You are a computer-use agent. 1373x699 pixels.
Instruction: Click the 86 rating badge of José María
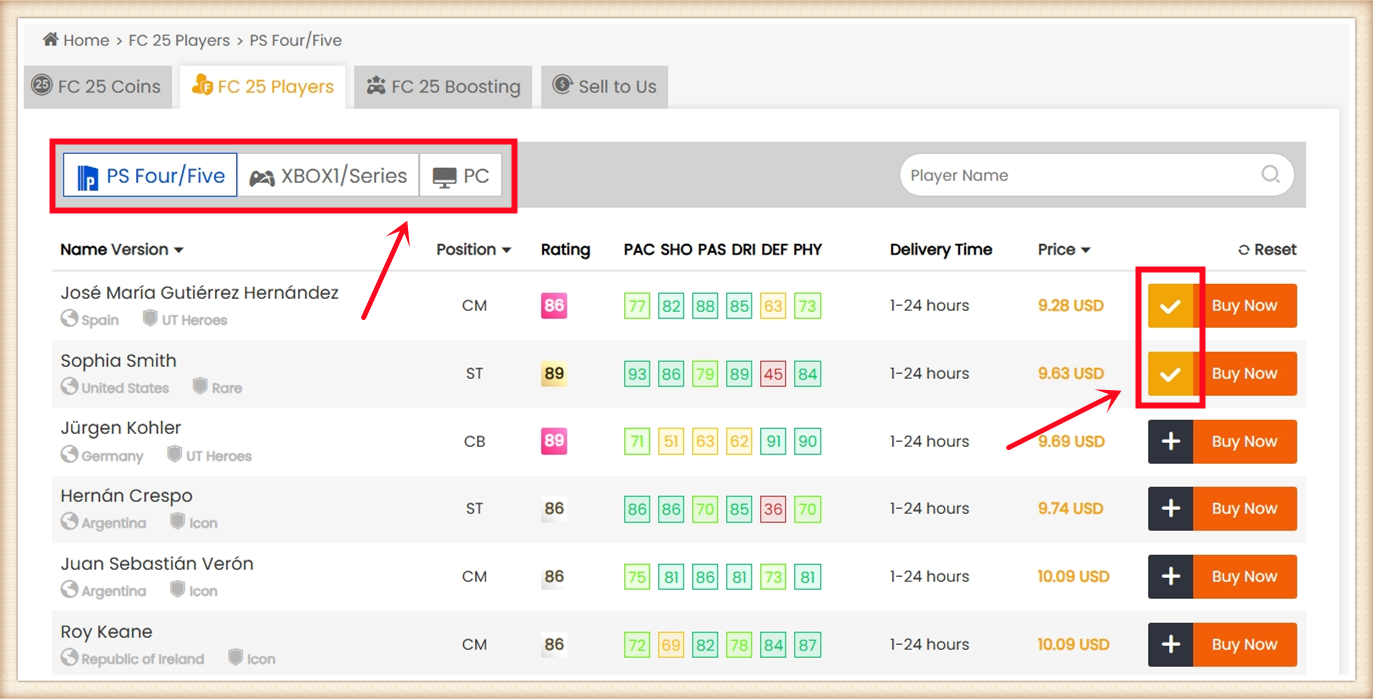554,305
